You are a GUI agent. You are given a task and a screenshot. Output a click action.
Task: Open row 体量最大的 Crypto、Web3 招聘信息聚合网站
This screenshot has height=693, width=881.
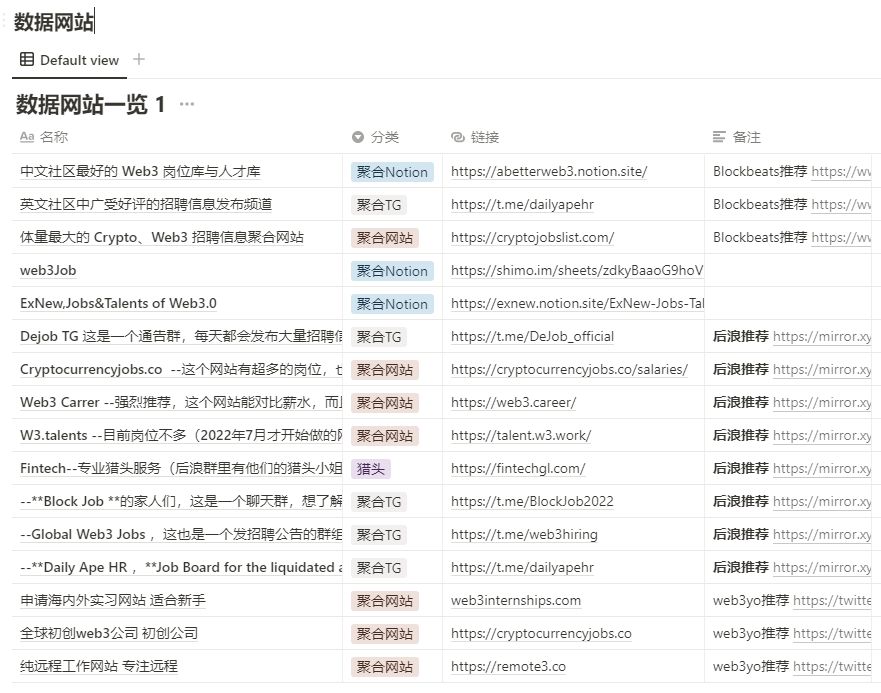[162, 237]
